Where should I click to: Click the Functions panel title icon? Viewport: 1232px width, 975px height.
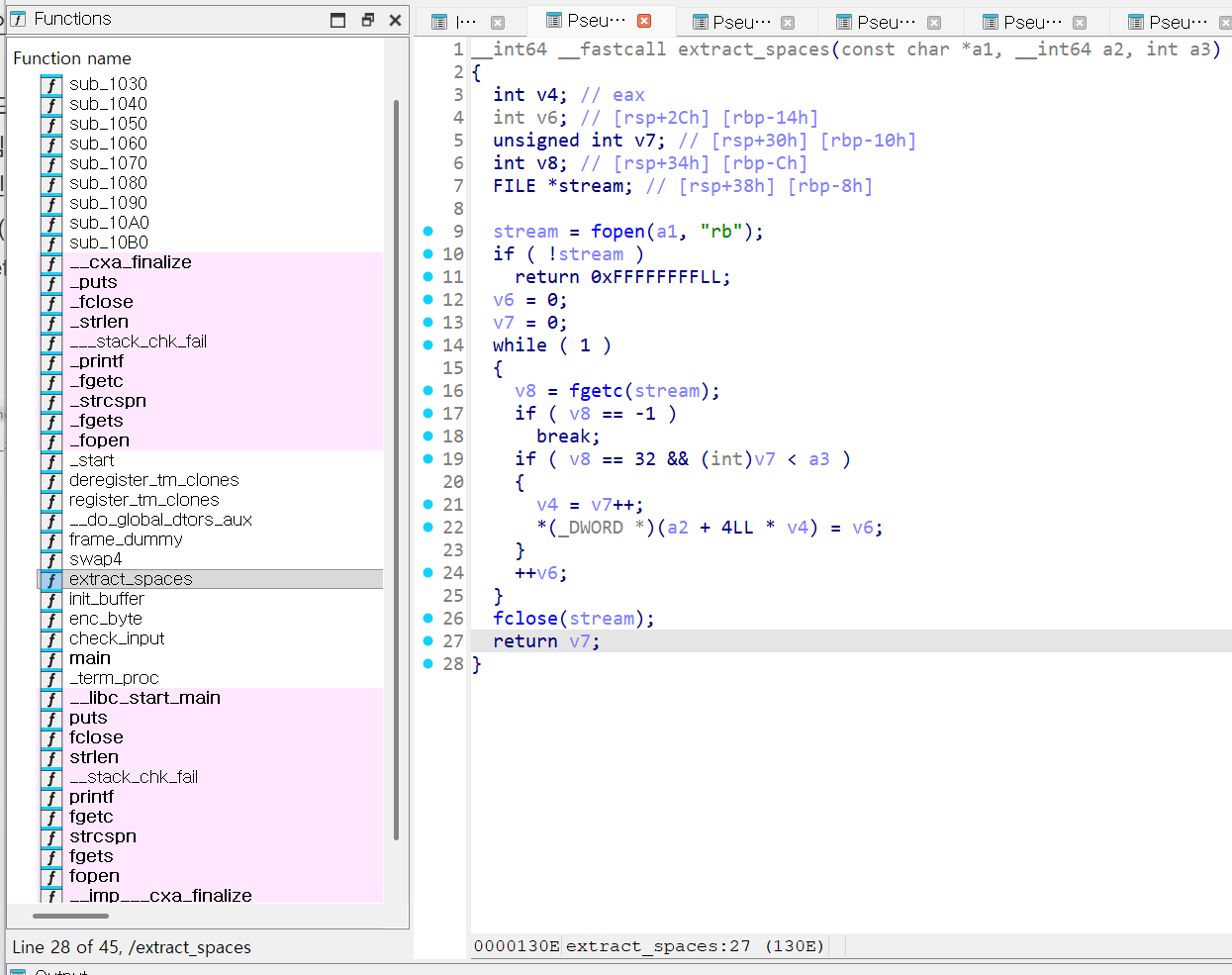click(x=18, y=19)
